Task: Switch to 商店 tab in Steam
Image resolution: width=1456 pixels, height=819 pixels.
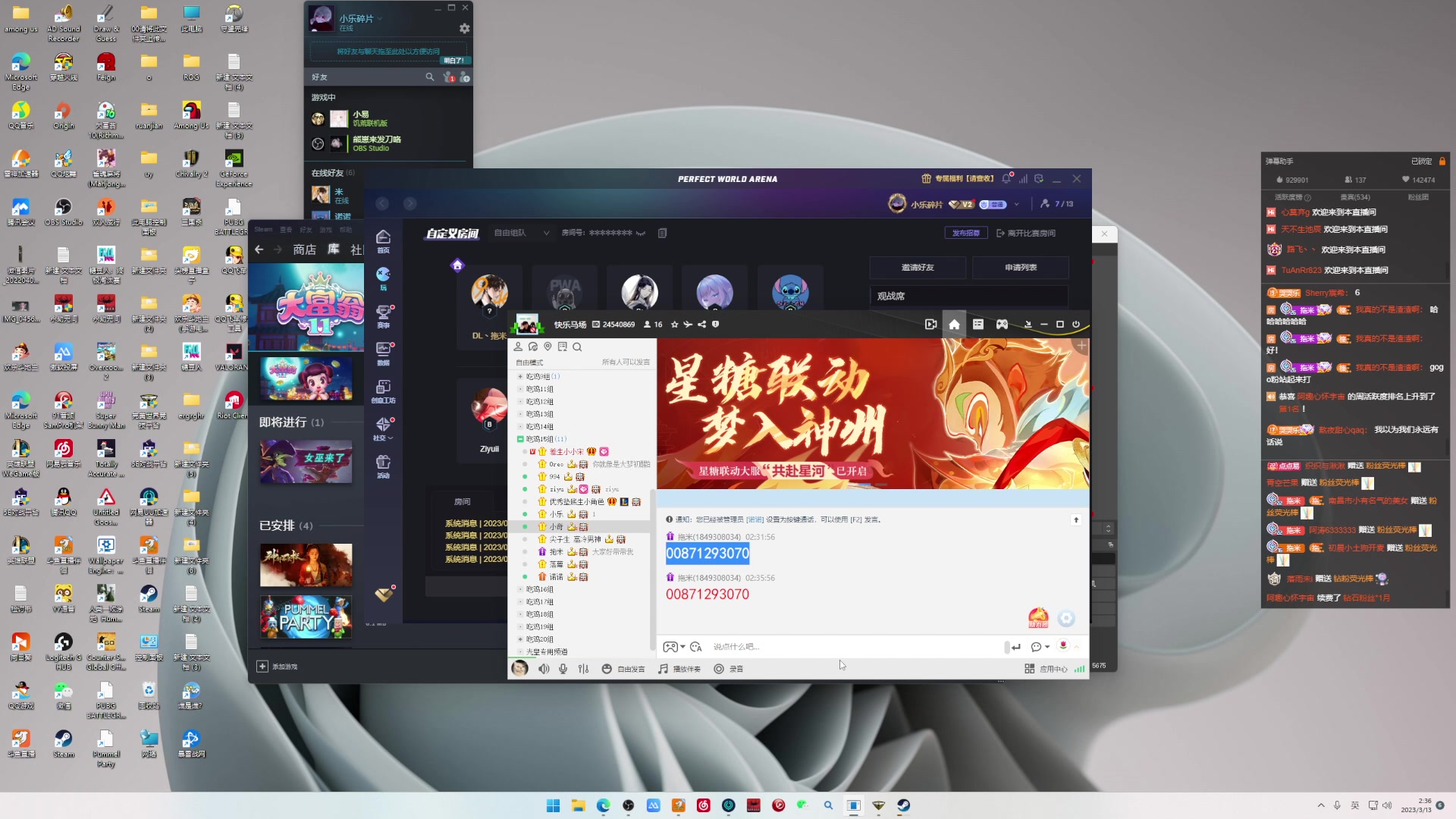Action: point(305,249)
